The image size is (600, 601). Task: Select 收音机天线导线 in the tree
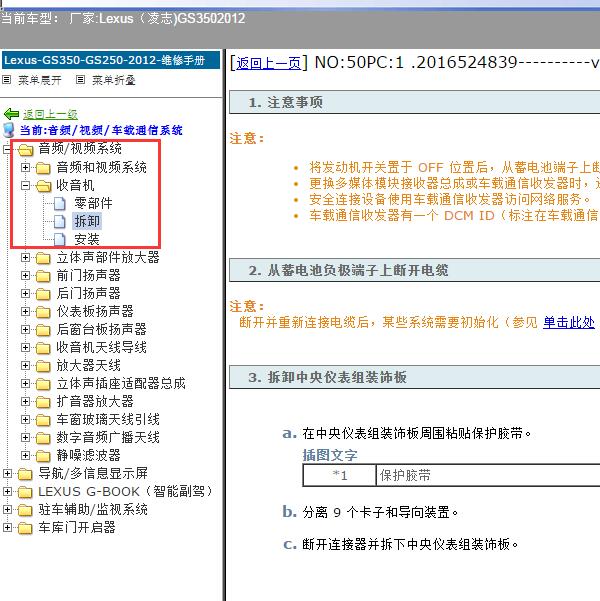tap(102, 347)
